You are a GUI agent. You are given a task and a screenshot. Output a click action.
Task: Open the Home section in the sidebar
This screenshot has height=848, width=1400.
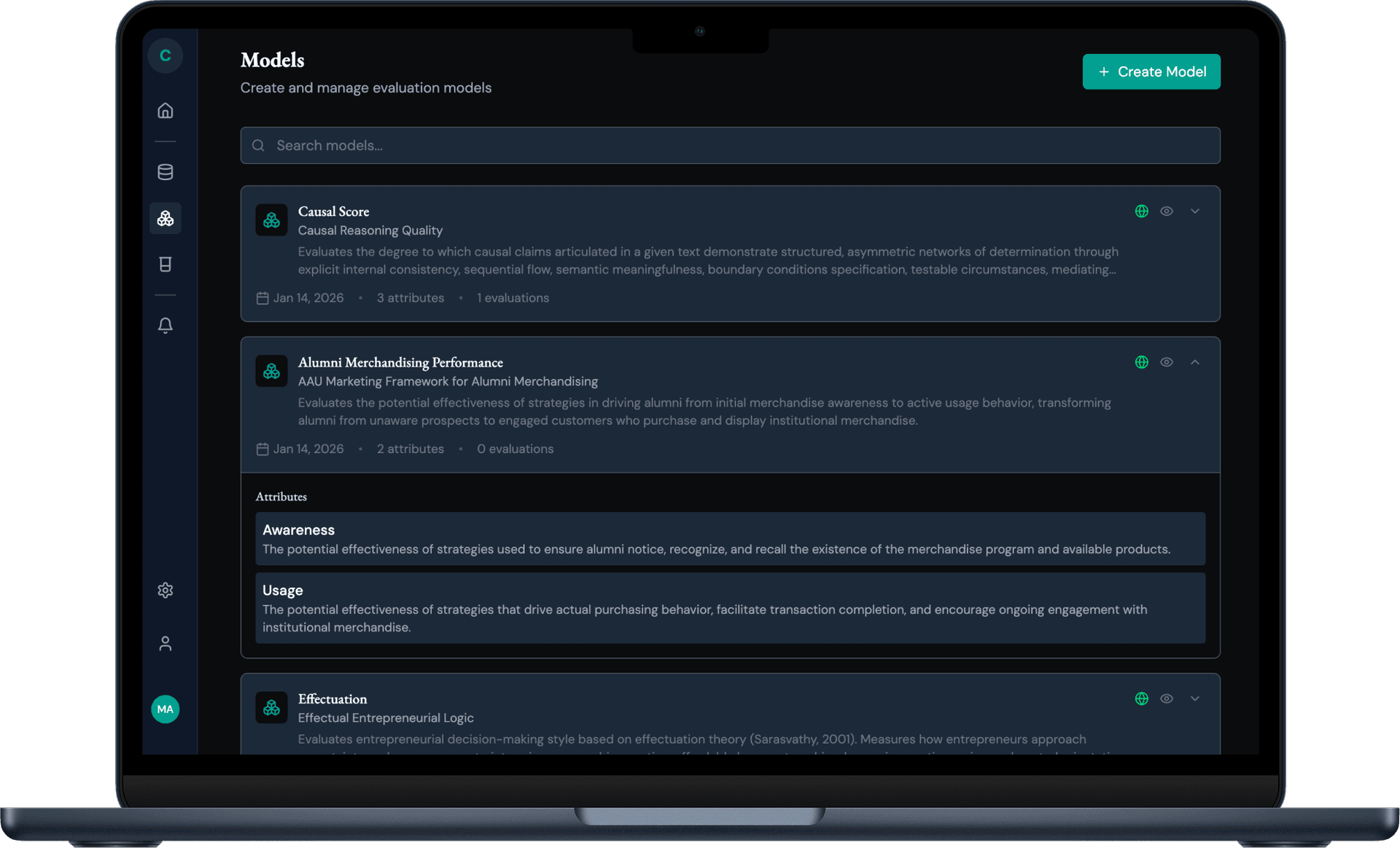(x=165, y=110)
